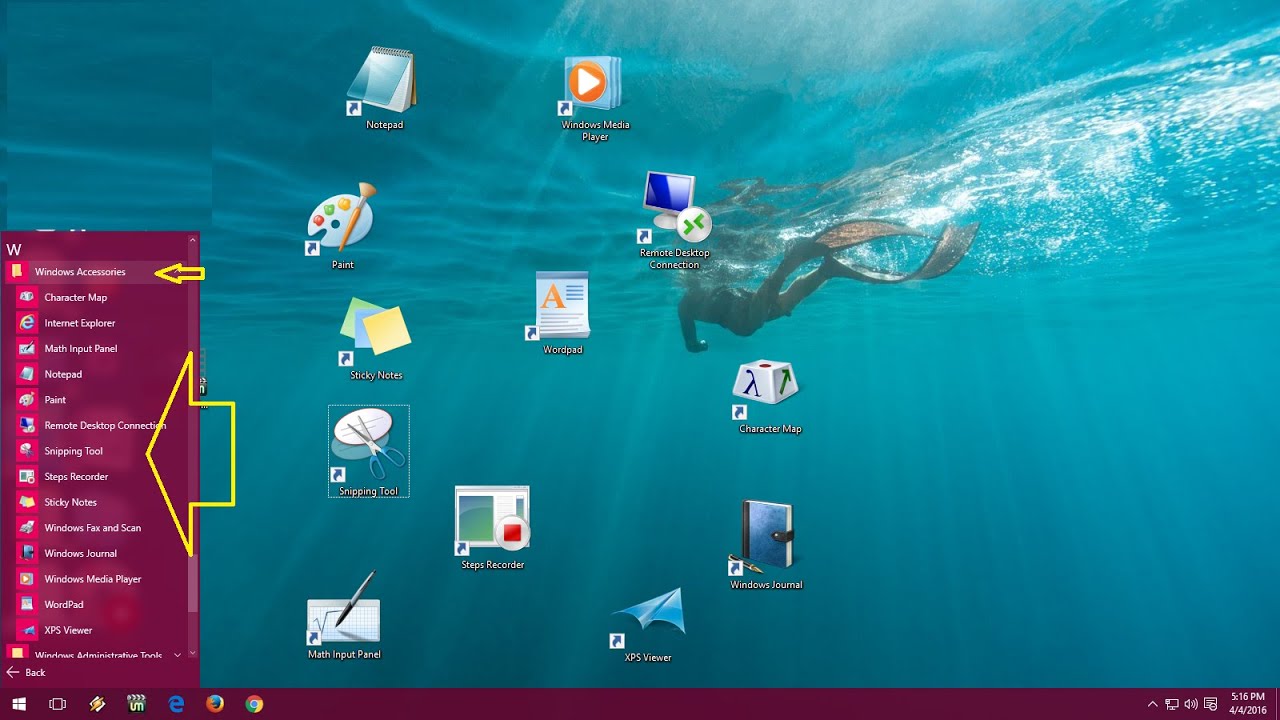
Task: Select the Snipping Tool desktop shortcut
Action: click(368, 451)
